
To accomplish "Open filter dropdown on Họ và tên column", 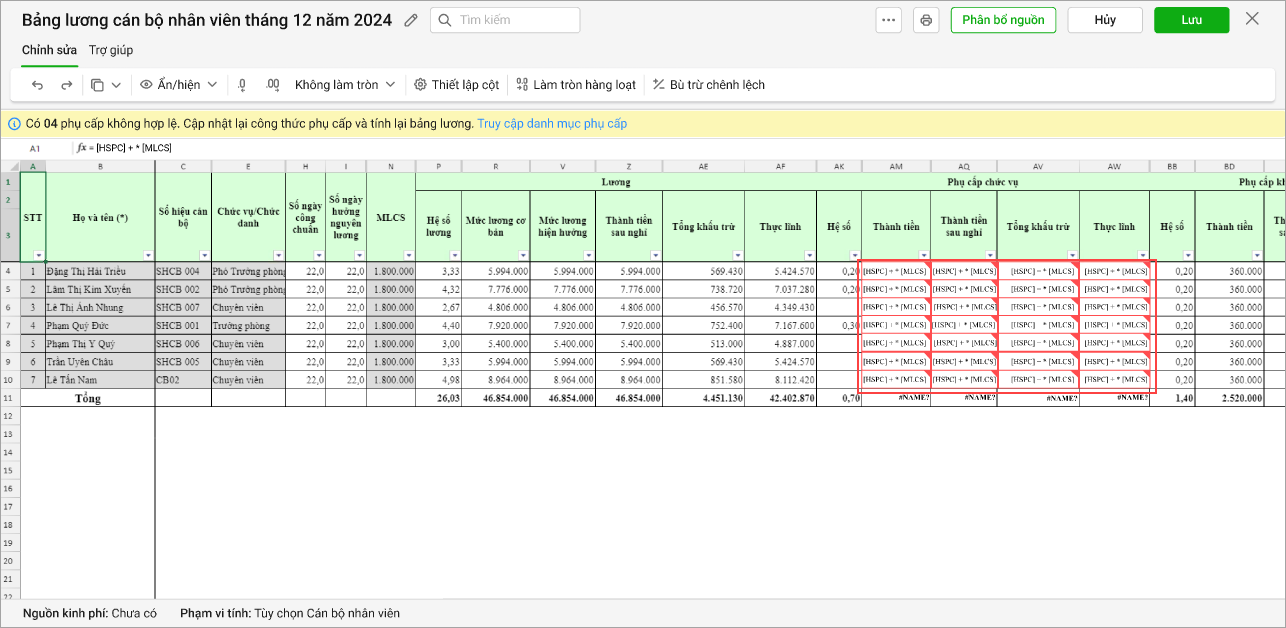I will (x=149, y=256).
